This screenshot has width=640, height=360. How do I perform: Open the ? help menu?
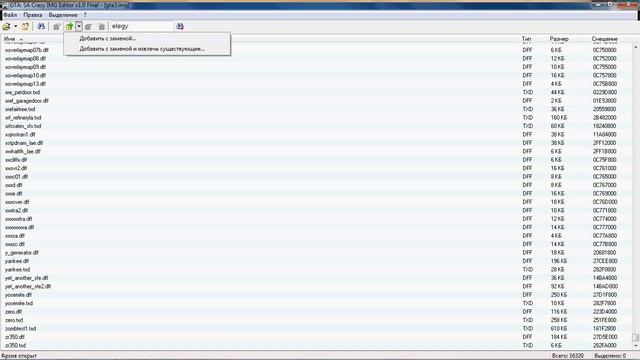click(x=85, y=15)
